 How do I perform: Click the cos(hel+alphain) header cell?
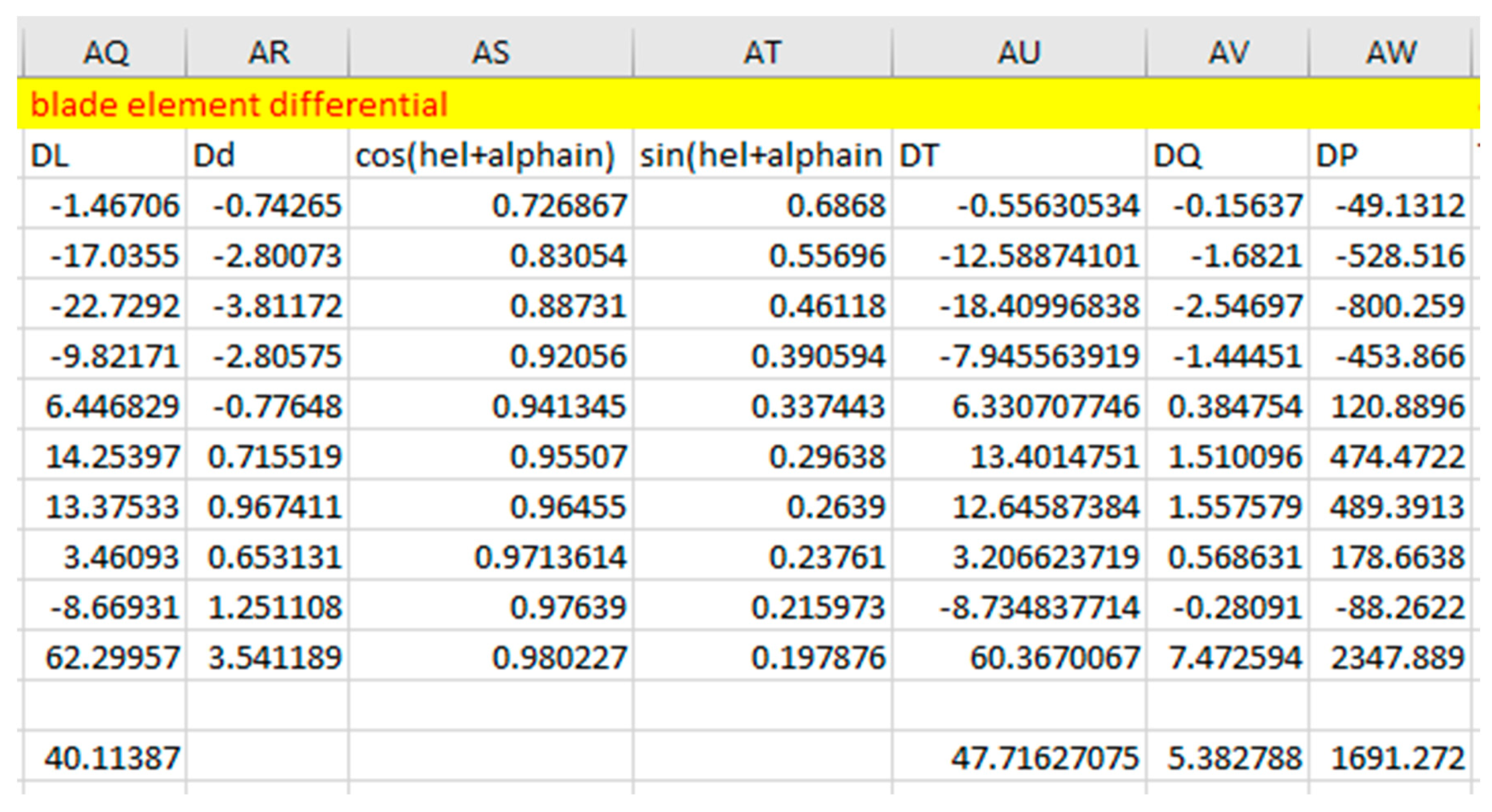[490, 155]
